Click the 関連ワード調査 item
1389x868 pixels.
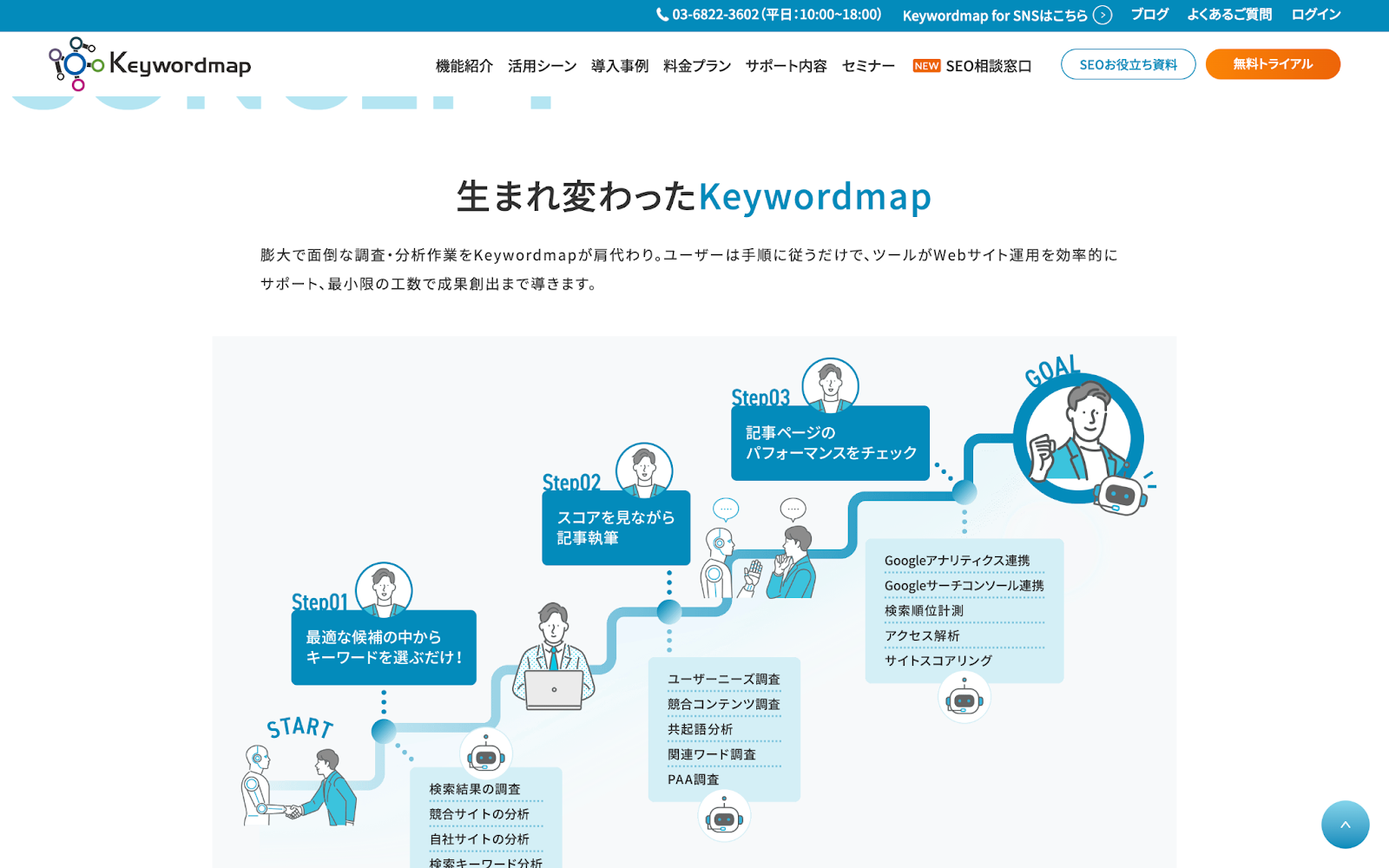712,754
